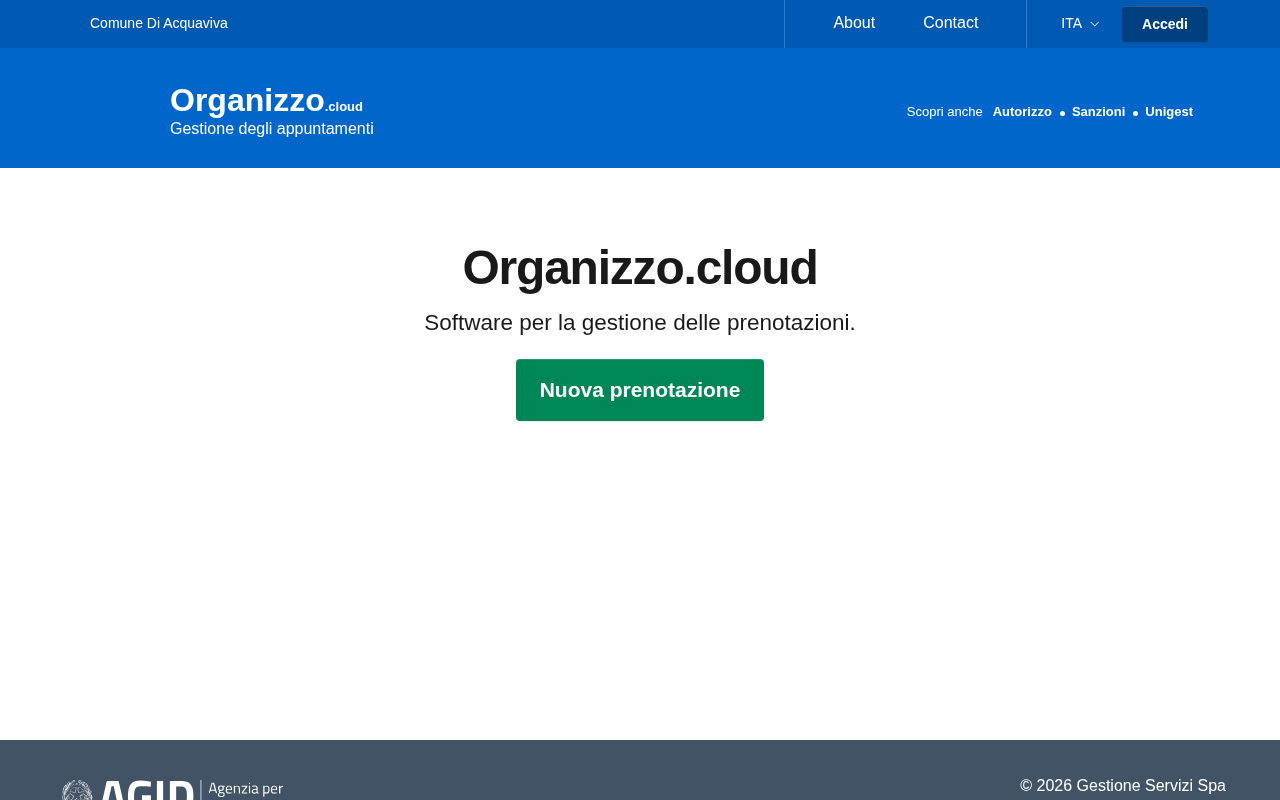1280x800 pixels.
Task: Click the AGID republic emblem icon
Action: point(77,790)
